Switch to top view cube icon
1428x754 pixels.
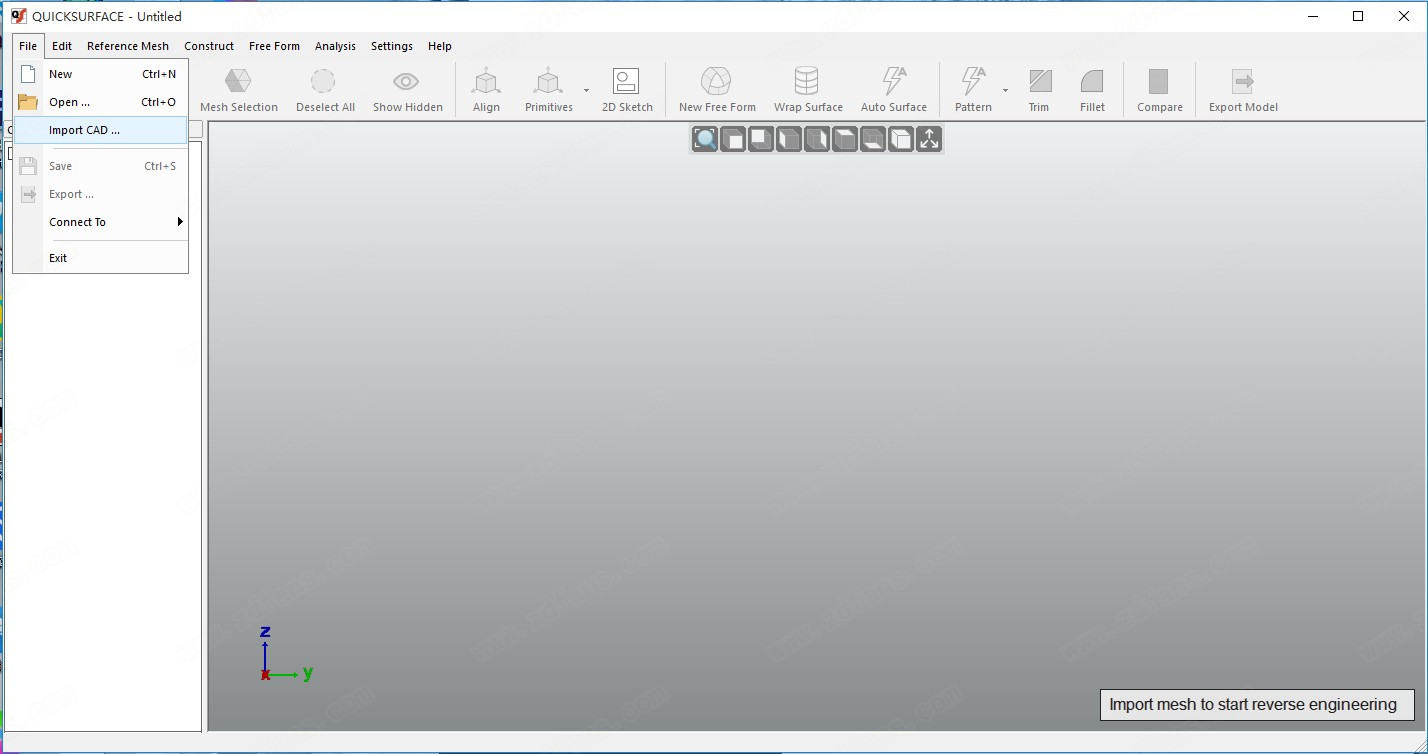click(x=845, y=139)
